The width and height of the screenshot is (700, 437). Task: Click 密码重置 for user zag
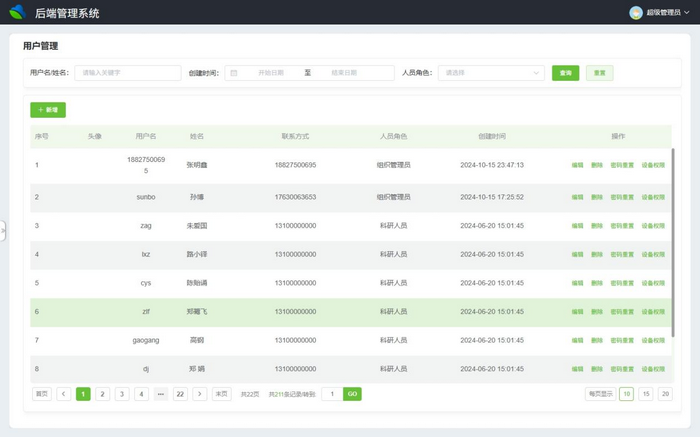click(x=622, y=226)
